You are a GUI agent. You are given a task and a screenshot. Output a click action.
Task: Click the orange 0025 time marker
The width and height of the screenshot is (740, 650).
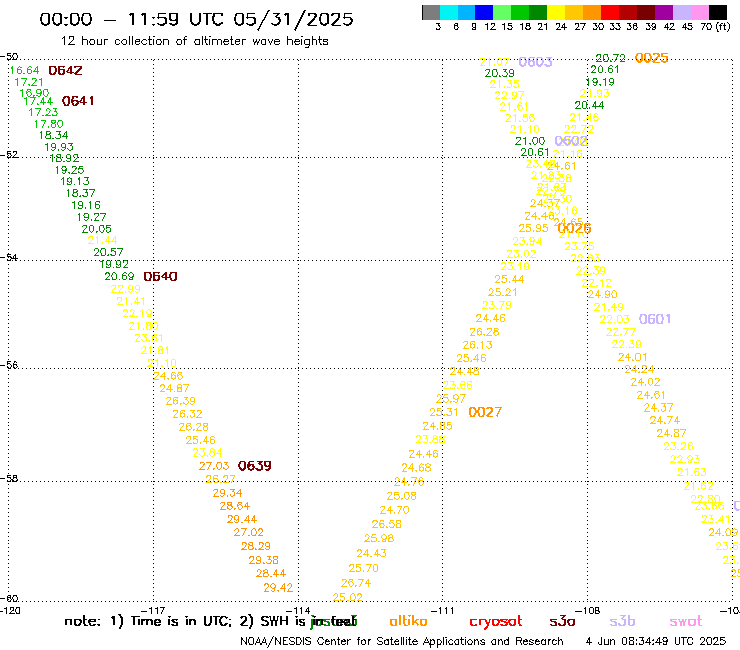652,58
